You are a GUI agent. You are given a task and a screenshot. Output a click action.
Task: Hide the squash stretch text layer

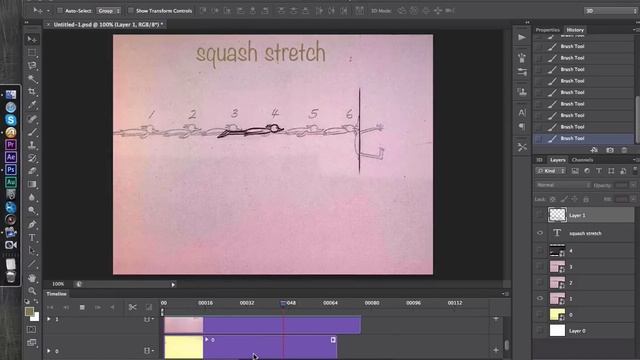[540, 233]
